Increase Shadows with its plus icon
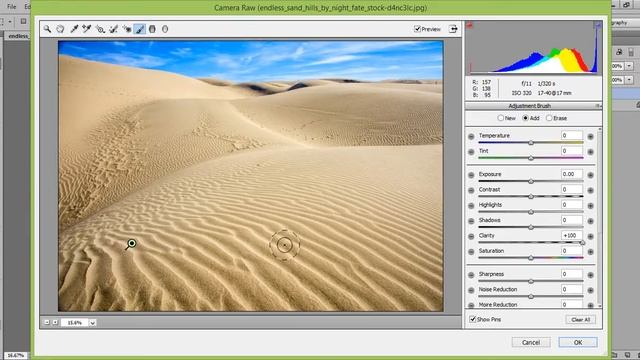The image size is (640, 360). point(590,221)
